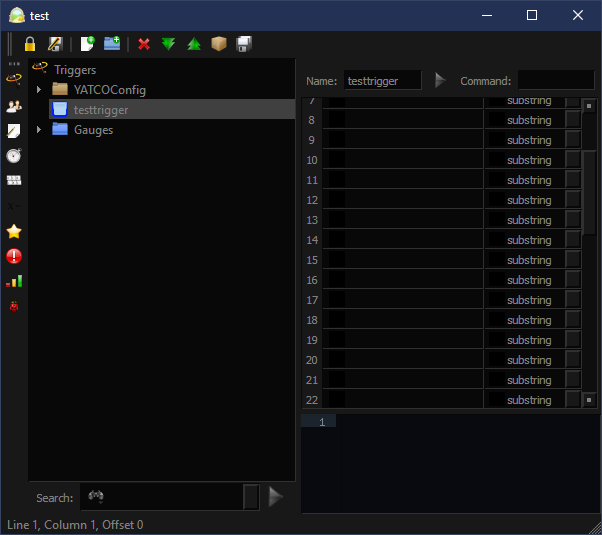Select the testtrigger tree item

[172, 109]
